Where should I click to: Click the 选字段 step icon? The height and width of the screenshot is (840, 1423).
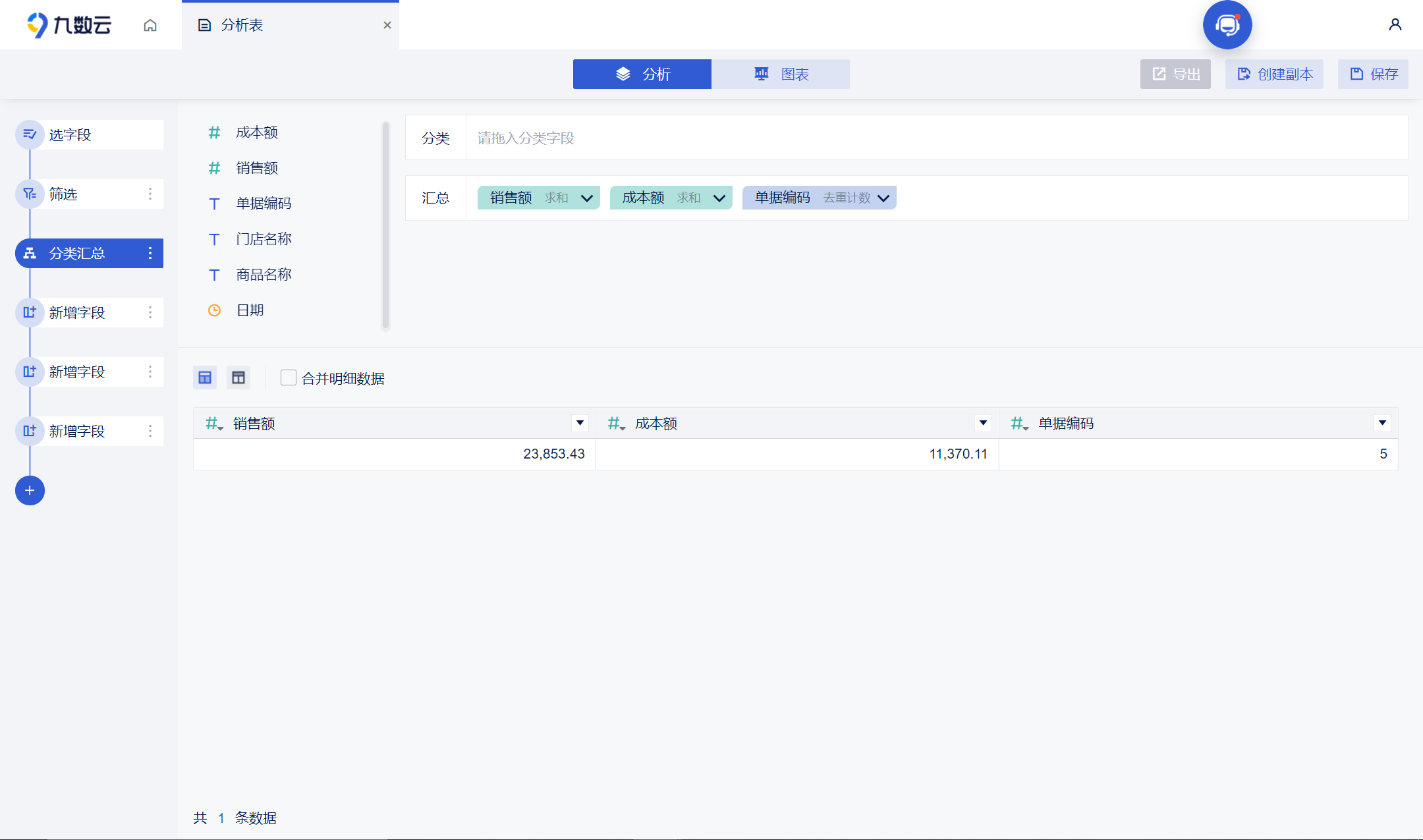(x=30, y=134)
